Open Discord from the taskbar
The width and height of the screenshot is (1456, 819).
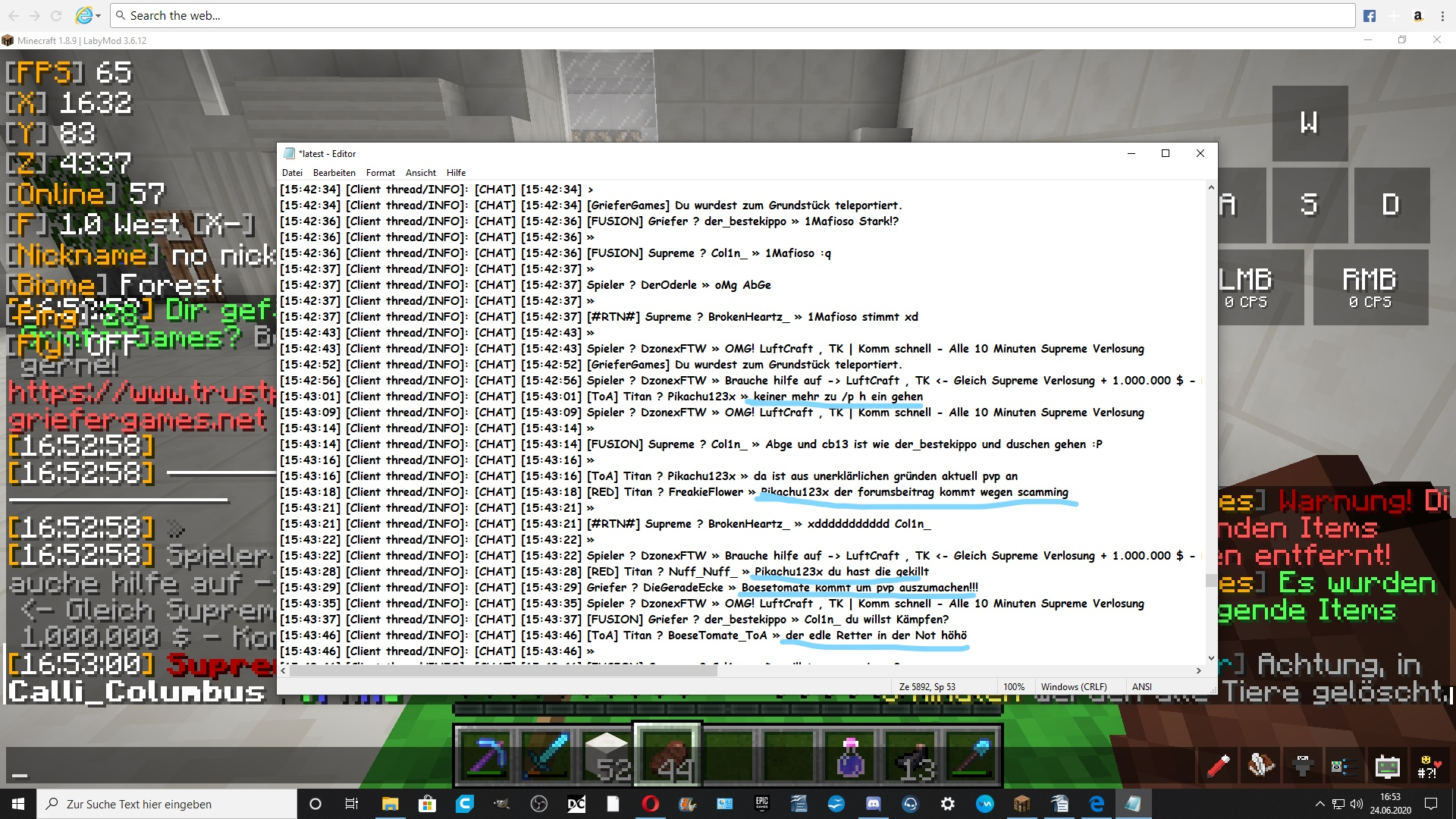873,804
